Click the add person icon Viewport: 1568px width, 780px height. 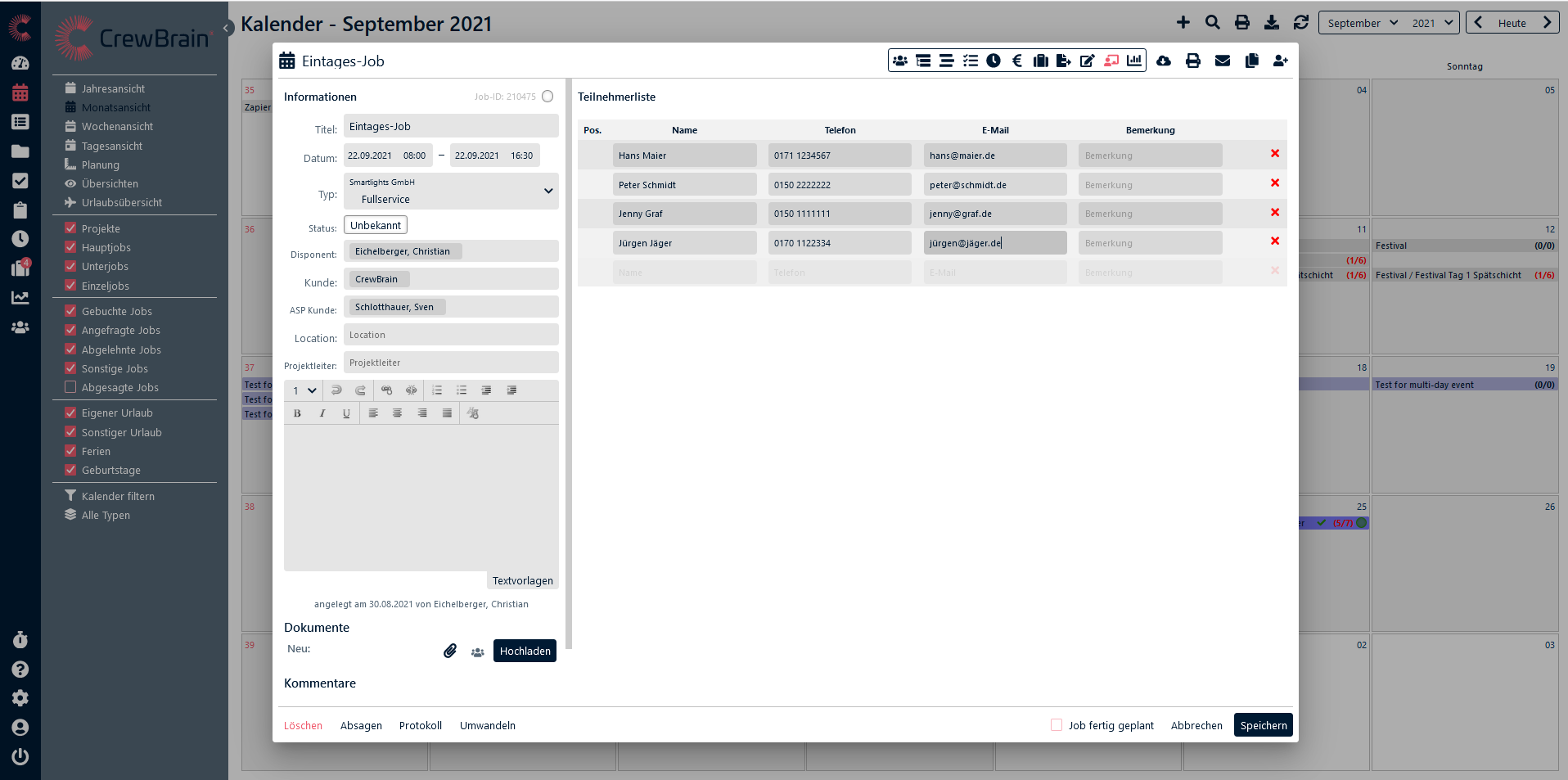1280,61
